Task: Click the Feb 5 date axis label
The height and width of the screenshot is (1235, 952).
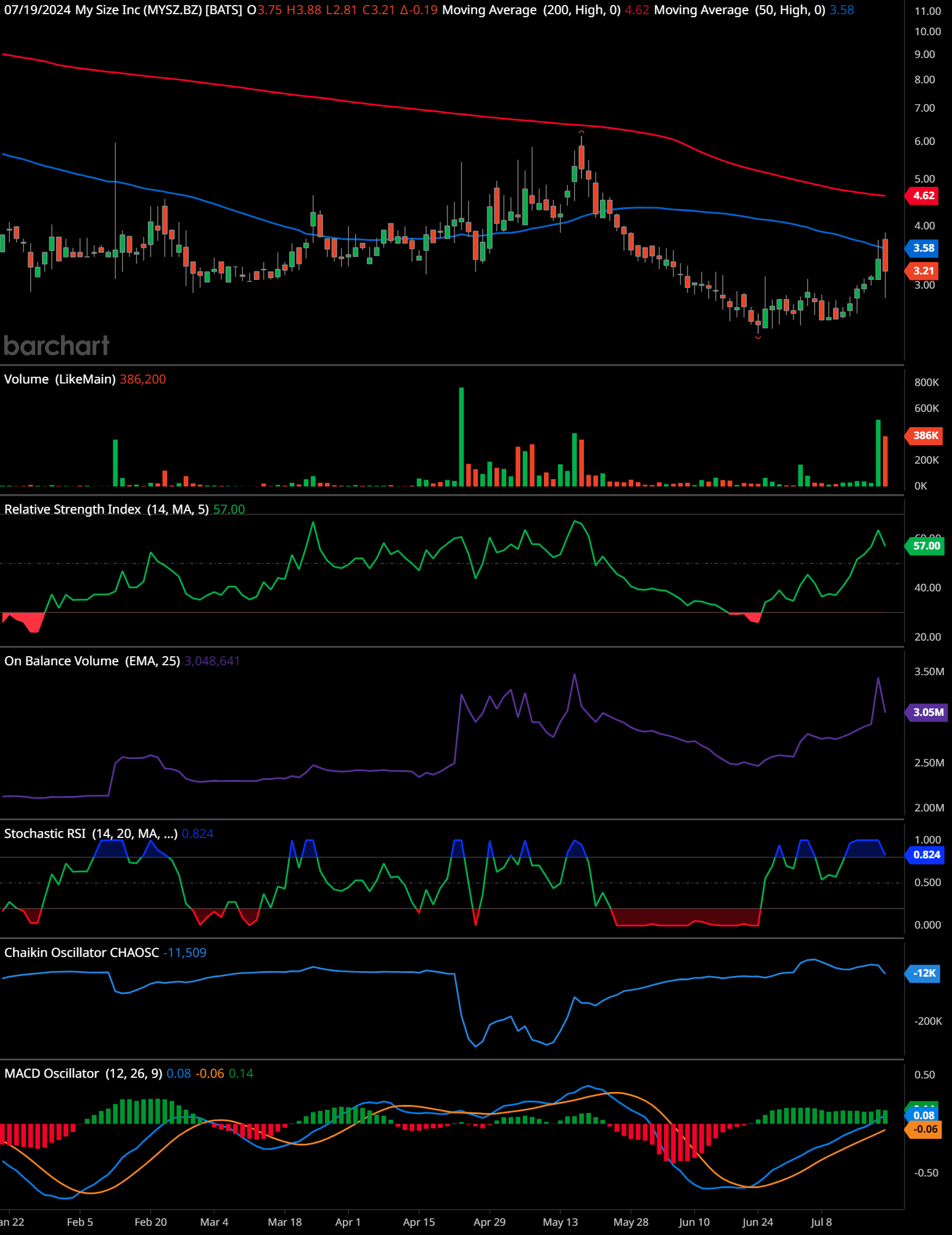Action: click(x=80, y=1222)
